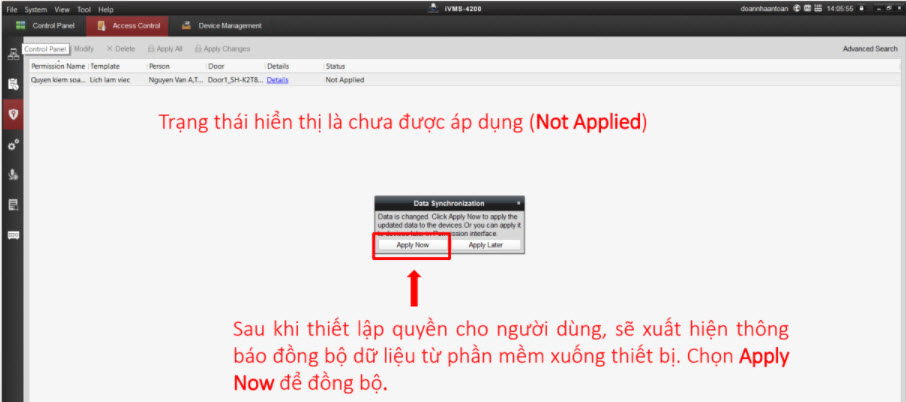Image resolution: width=906 pixels, height=402 pixels.
Task: Select the red shield Permission icon
Action: [14, 114]
